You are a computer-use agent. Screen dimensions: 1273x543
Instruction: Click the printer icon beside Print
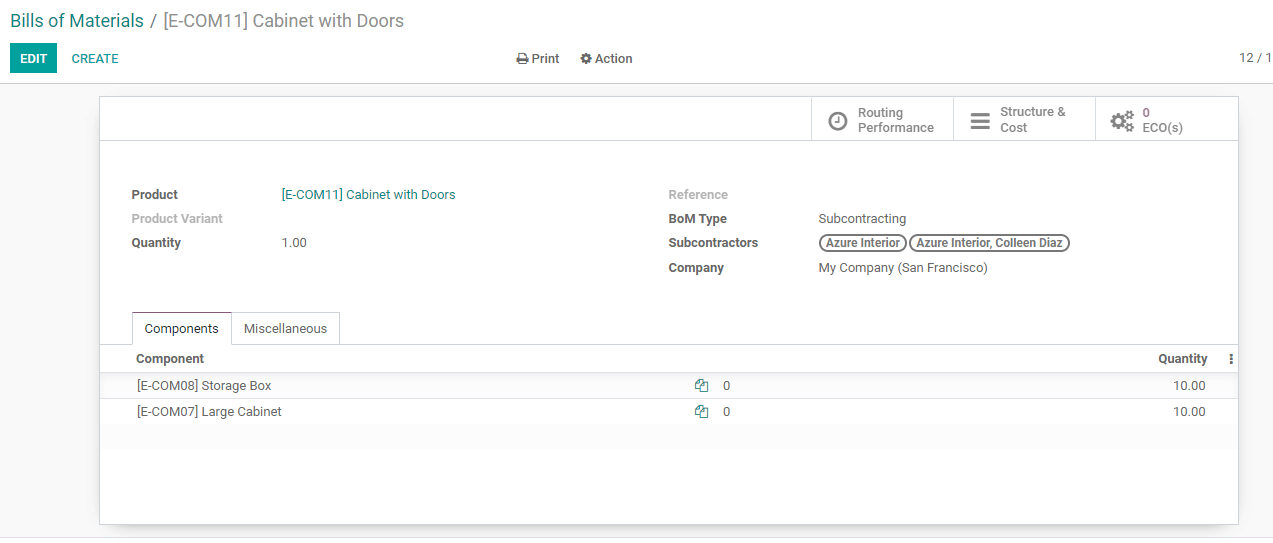point(522,59)
